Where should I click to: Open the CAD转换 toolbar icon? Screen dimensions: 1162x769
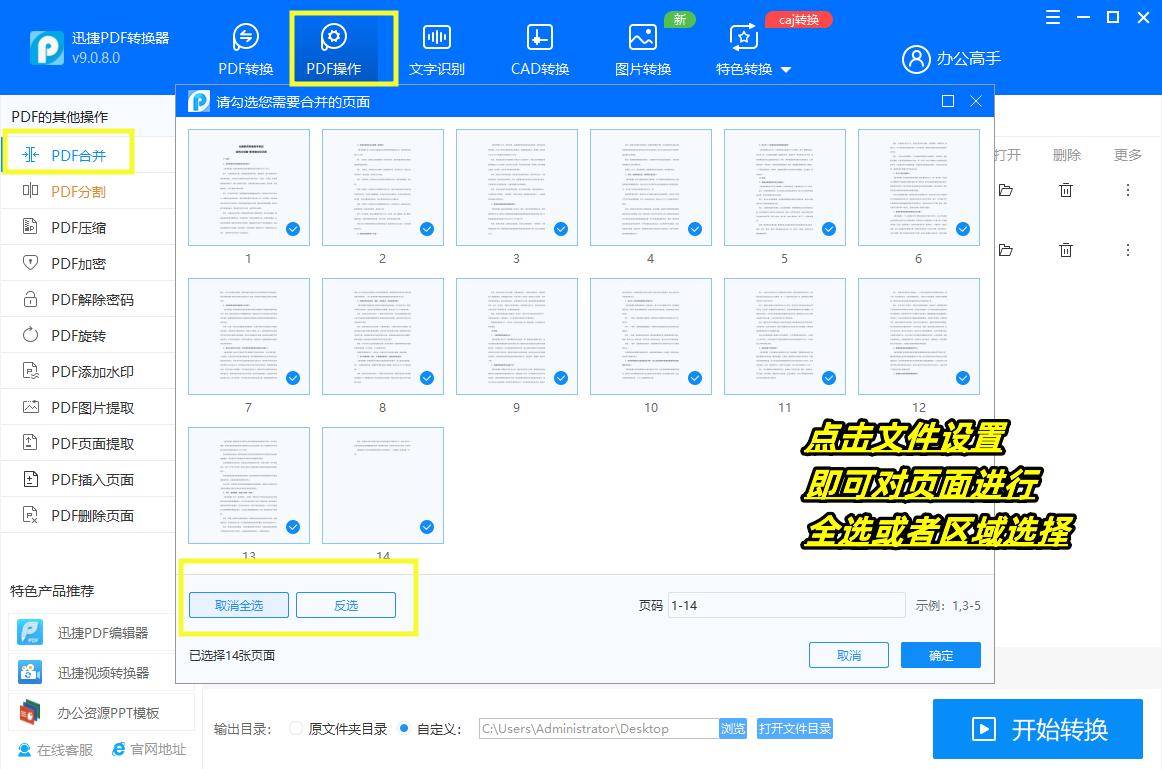[540, 37]
